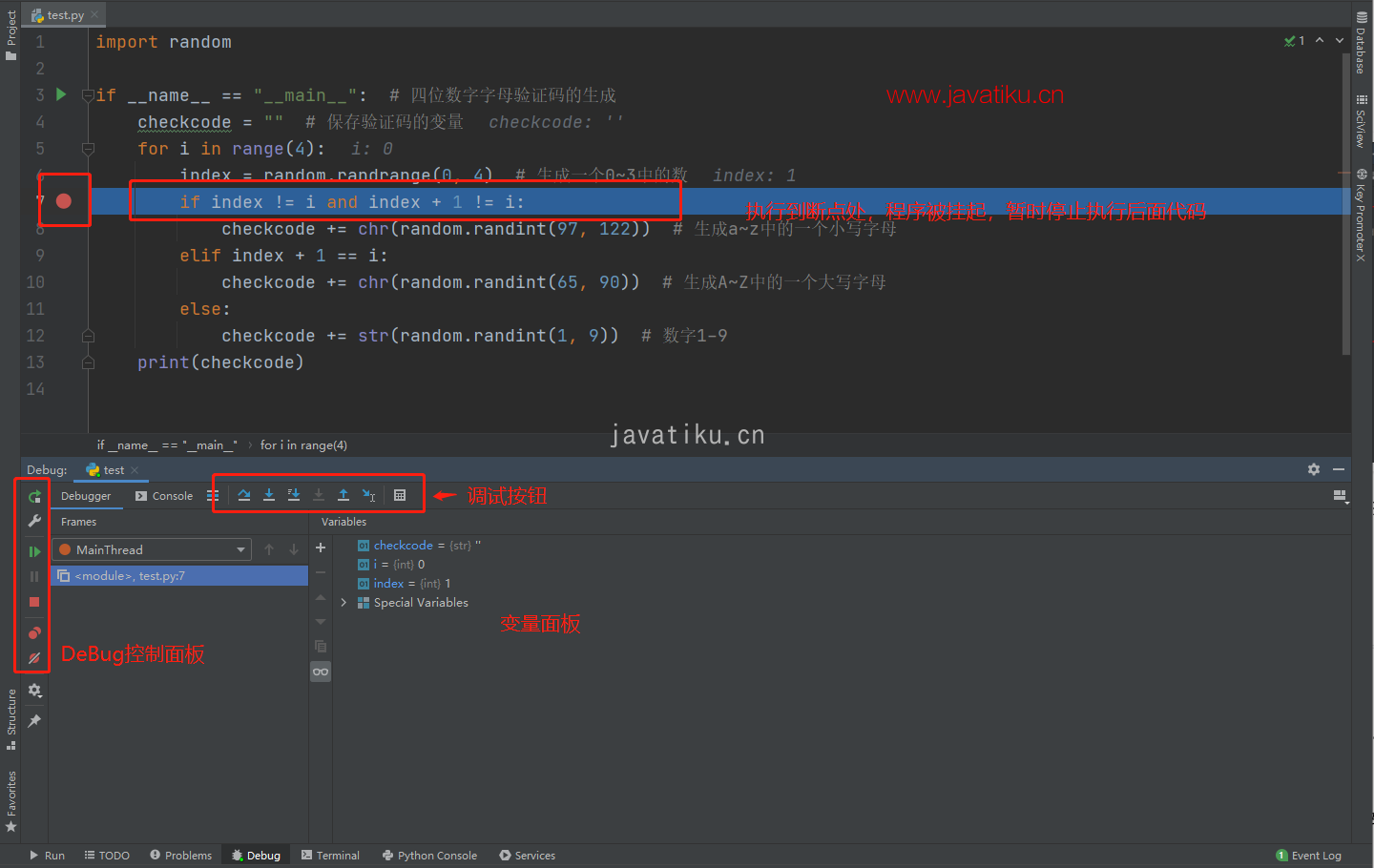This screenshot has width=1374, height=868.
Task: Resume program execution
Action: pos(34,551)
